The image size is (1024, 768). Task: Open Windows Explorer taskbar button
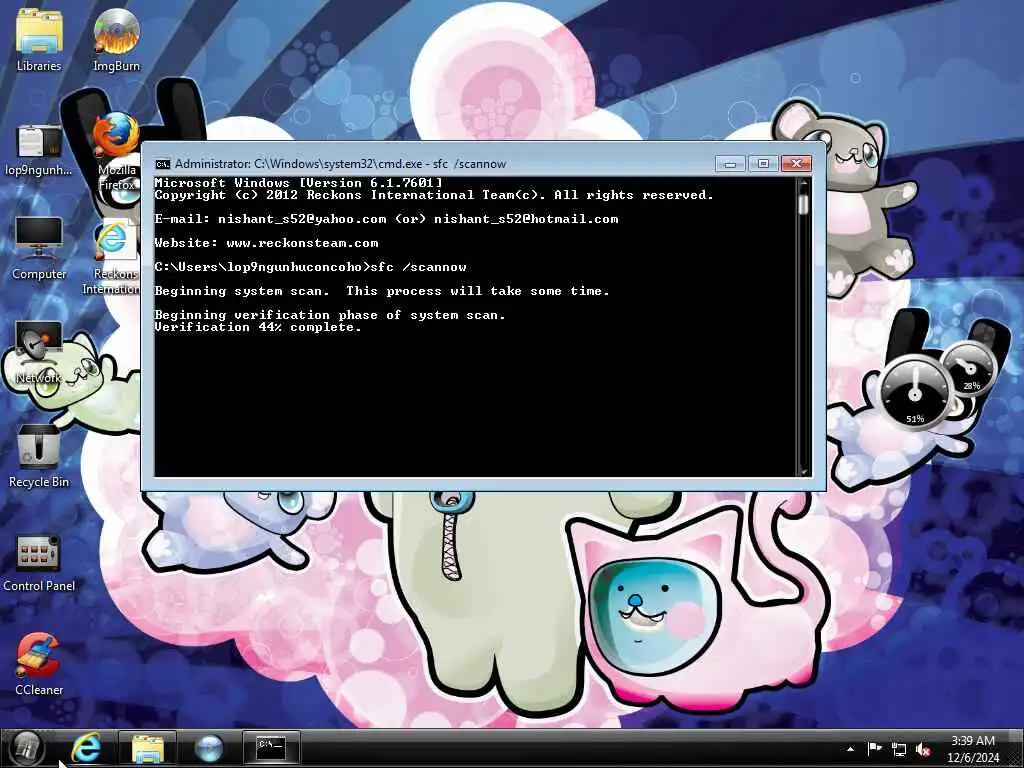(x=148, y=748)
